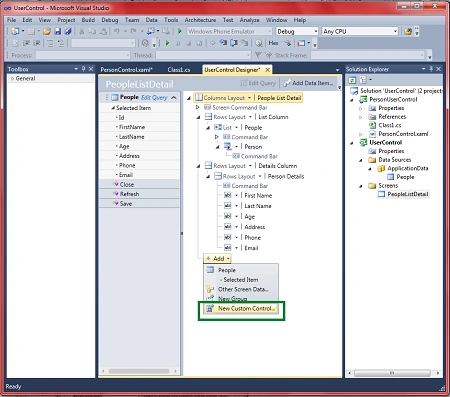The width and height of the screenshot is (450, 397).
Task: Click the Solution Explorer Refresh icon
Action: click(352, 80)
